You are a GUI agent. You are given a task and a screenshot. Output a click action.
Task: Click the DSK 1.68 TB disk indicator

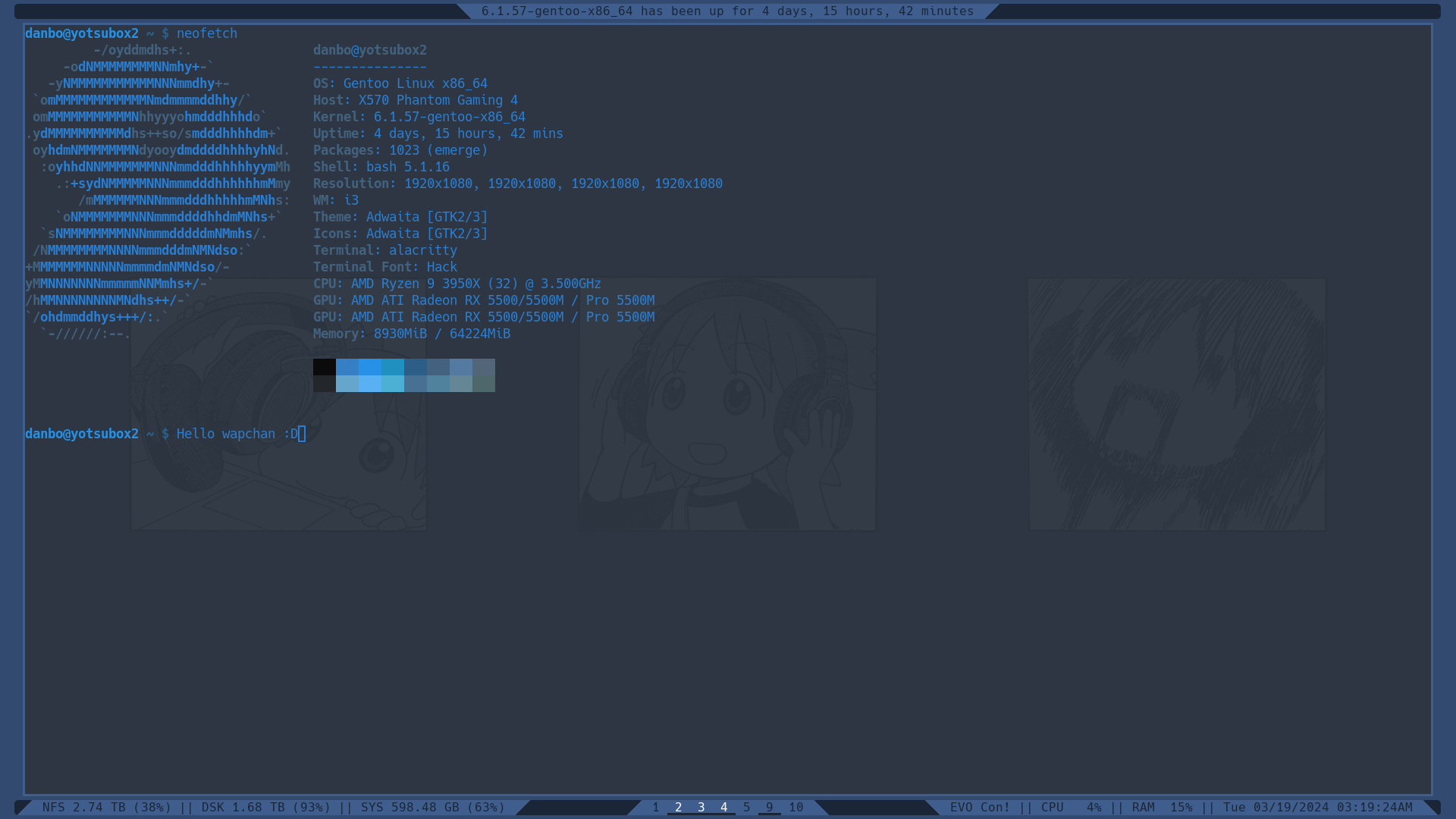pos(266,807)
